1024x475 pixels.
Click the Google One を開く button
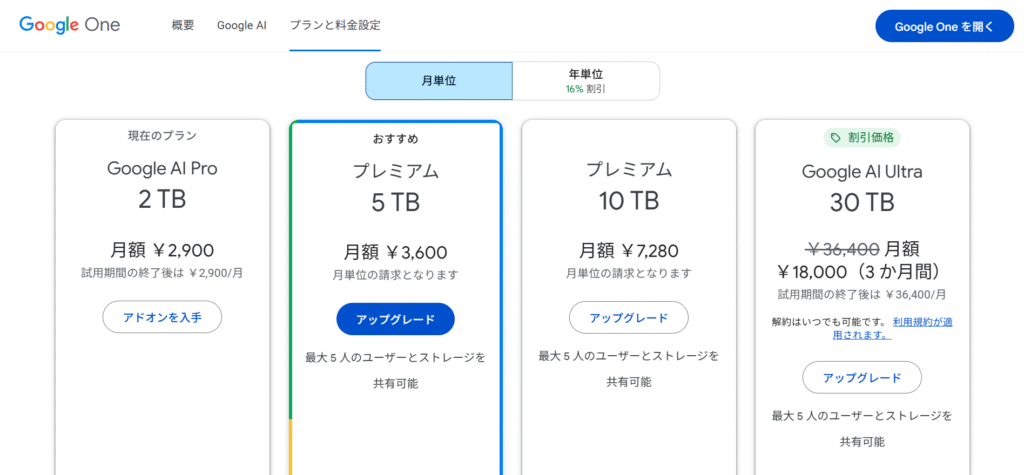[x=944, y=26]
